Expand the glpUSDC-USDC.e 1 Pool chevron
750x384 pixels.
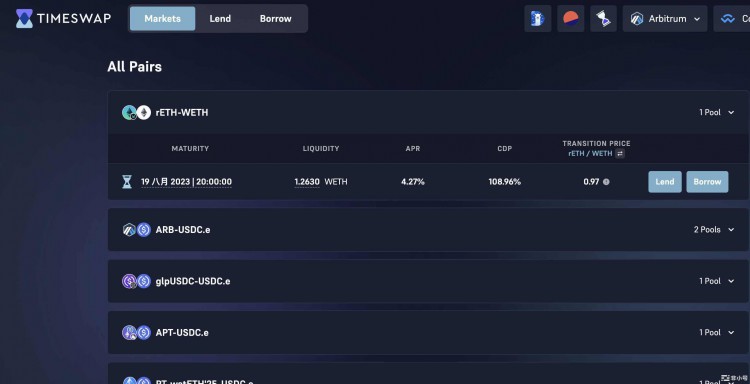click(731, 281)
